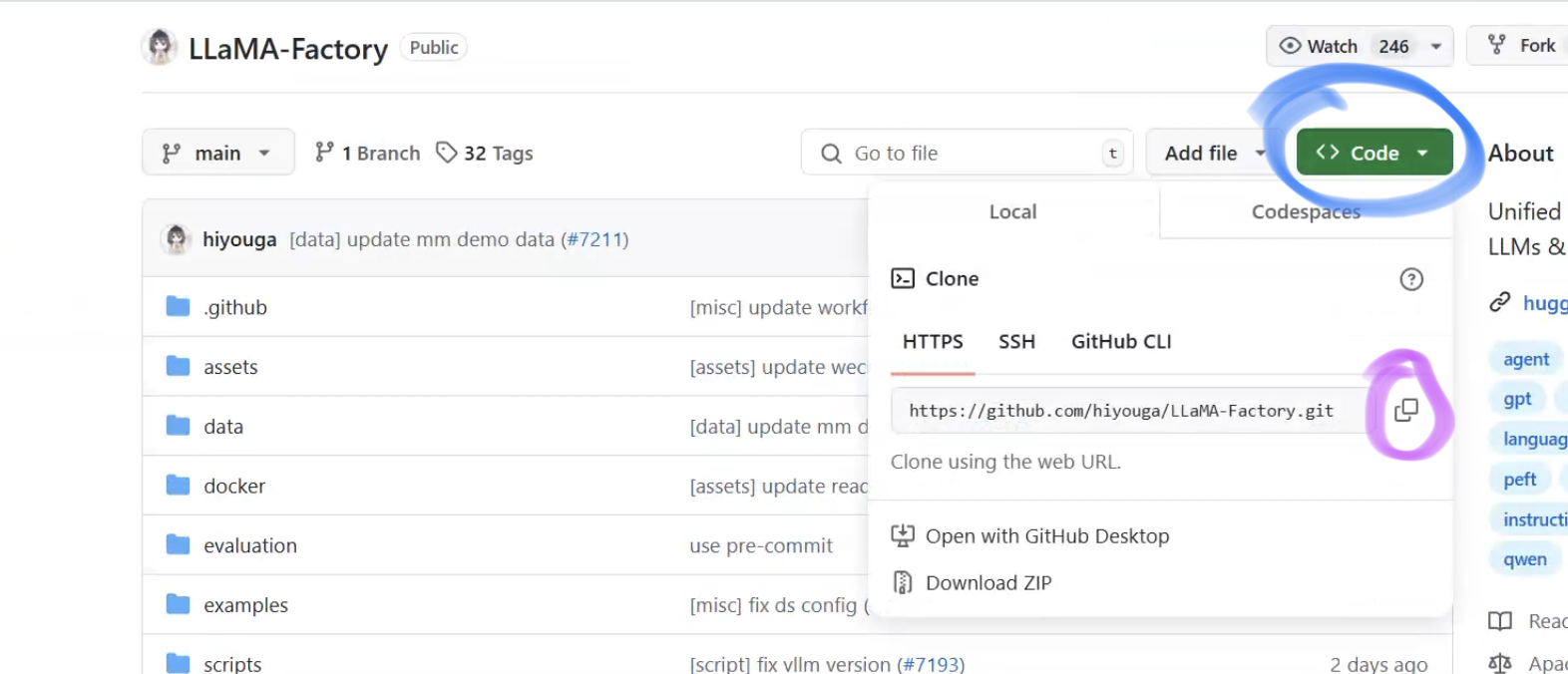Viewport: 1568px width, 674px height.
Task: Click the scripts folder icon
Action: coord(179,663)
